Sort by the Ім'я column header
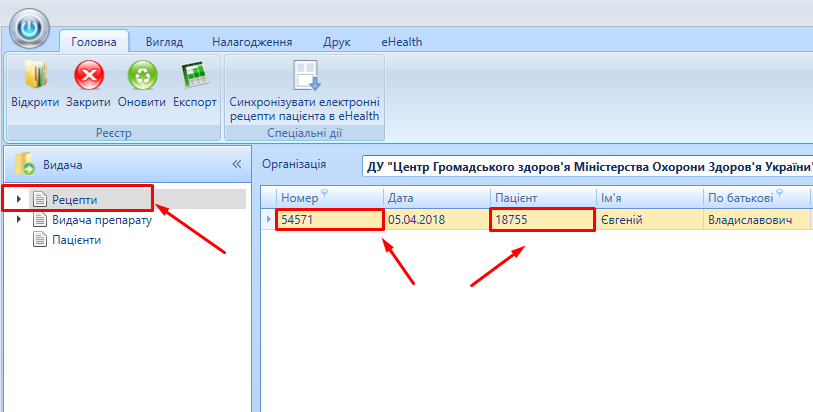Screen dimensions: 813x412 (x=650, y=198)
